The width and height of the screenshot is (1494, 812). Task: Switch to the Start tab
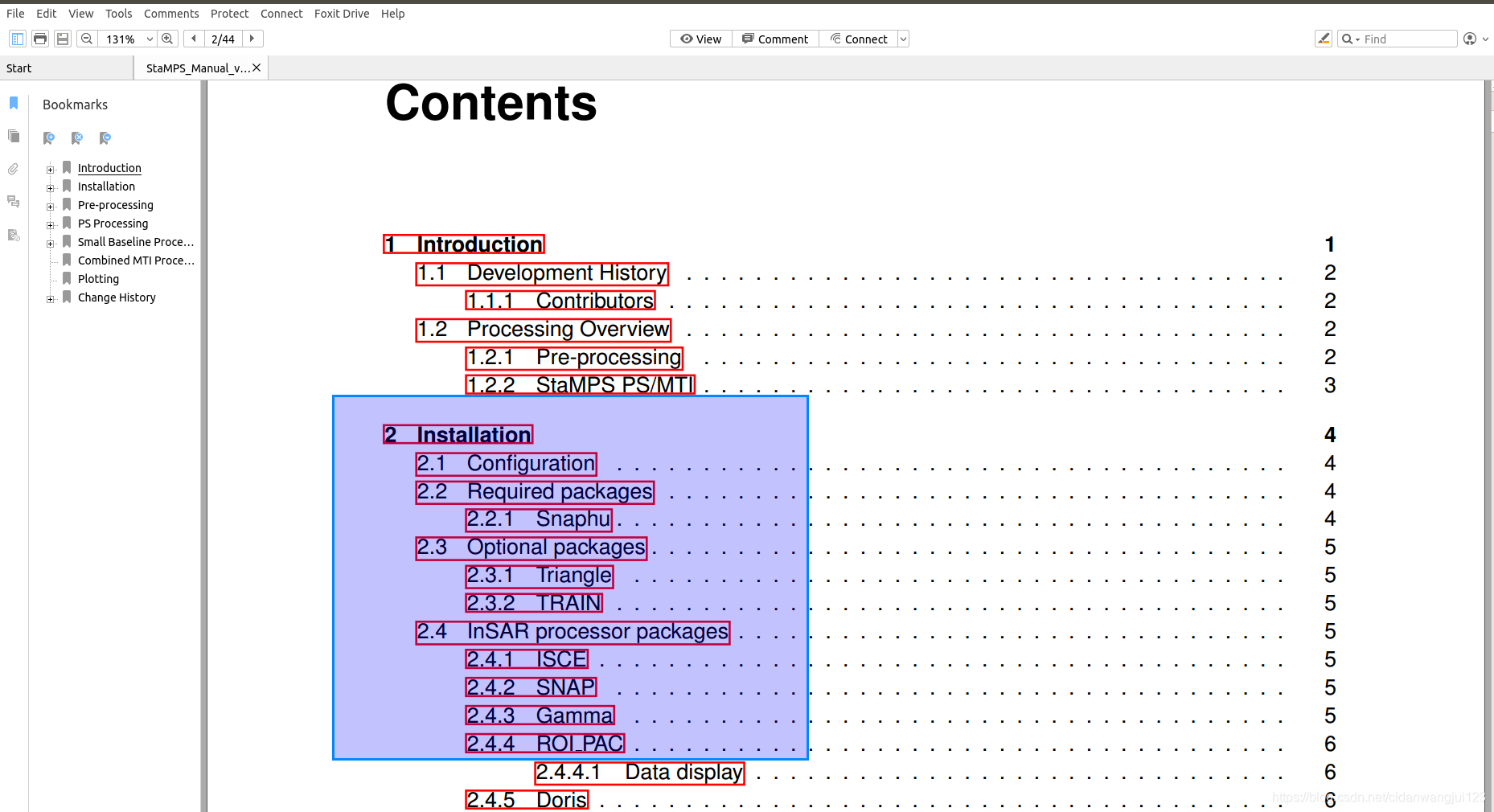tap(67, 68)
